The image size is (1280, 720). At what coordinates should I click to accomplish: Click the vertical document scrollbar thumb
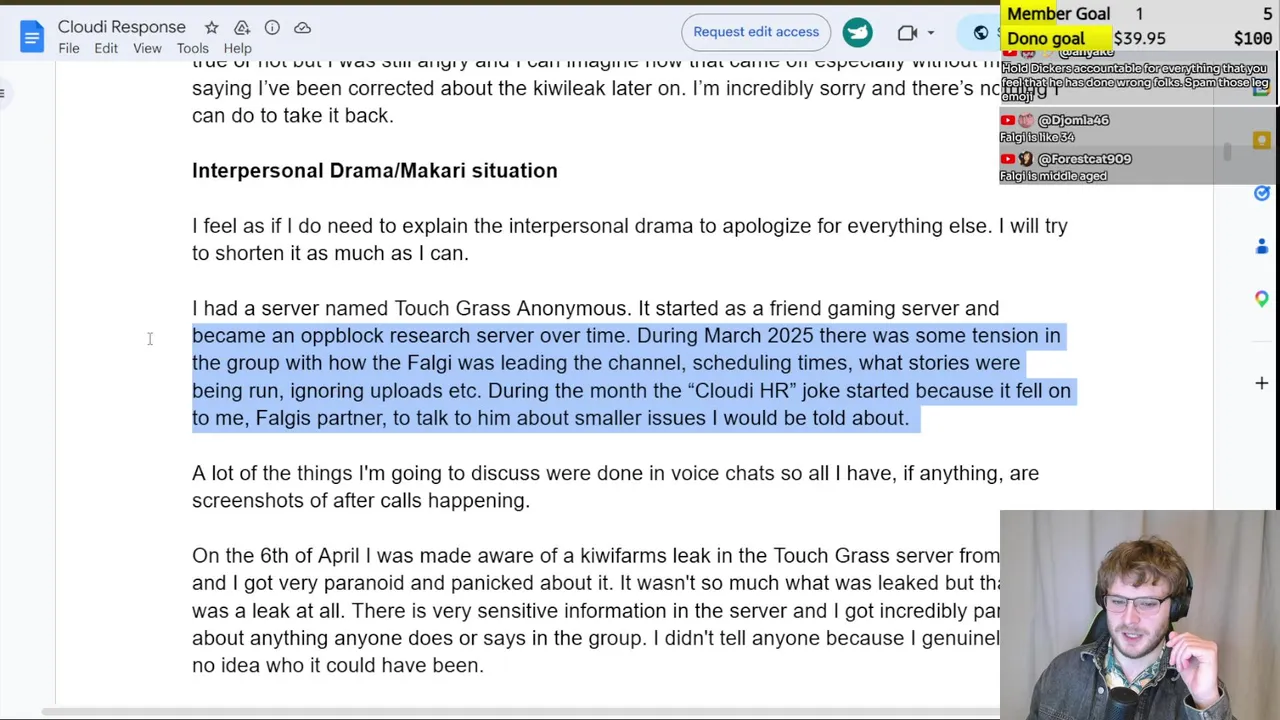click(1227, 152)
